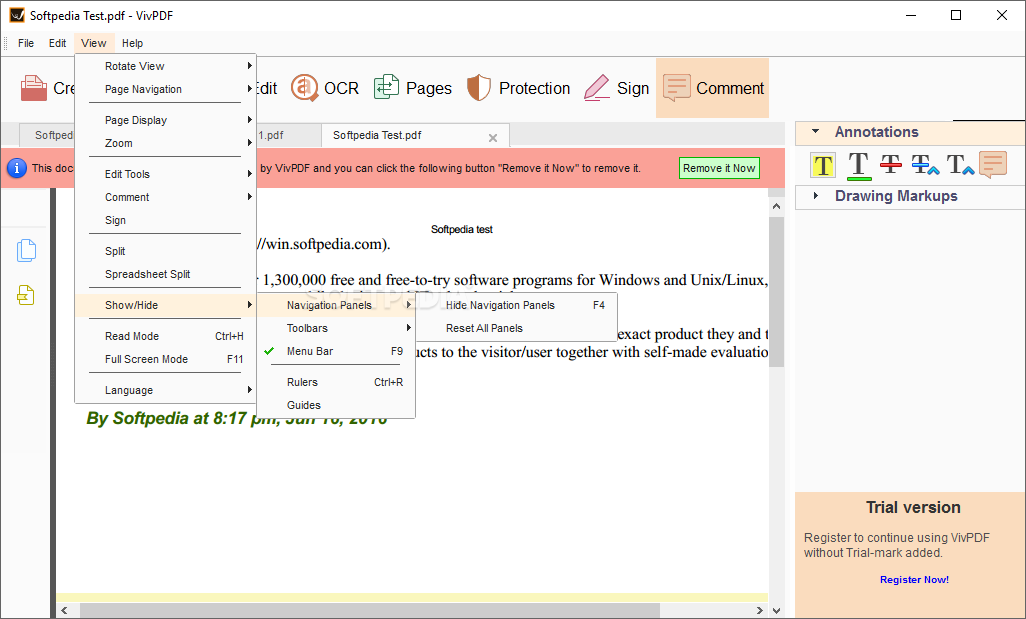The image size is (1026, 619).
Task: Select the Sticky Note annotation icon
Action: (x=993, y=164)
